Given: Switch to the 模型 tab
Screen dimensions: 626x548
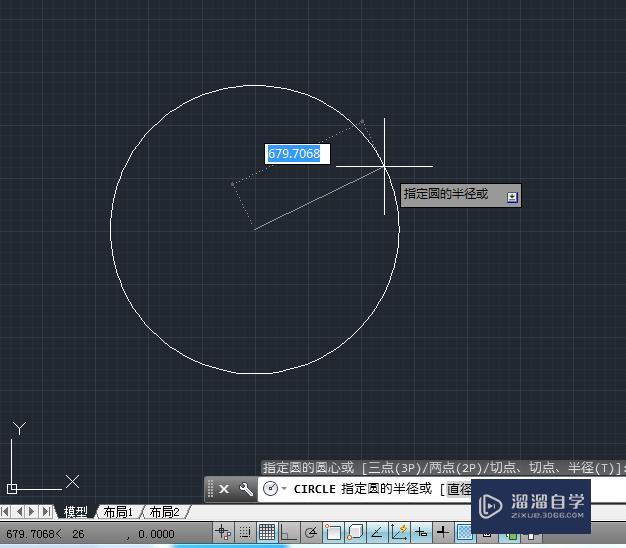Looking at the screenshot, I should [x=75, y=512].
